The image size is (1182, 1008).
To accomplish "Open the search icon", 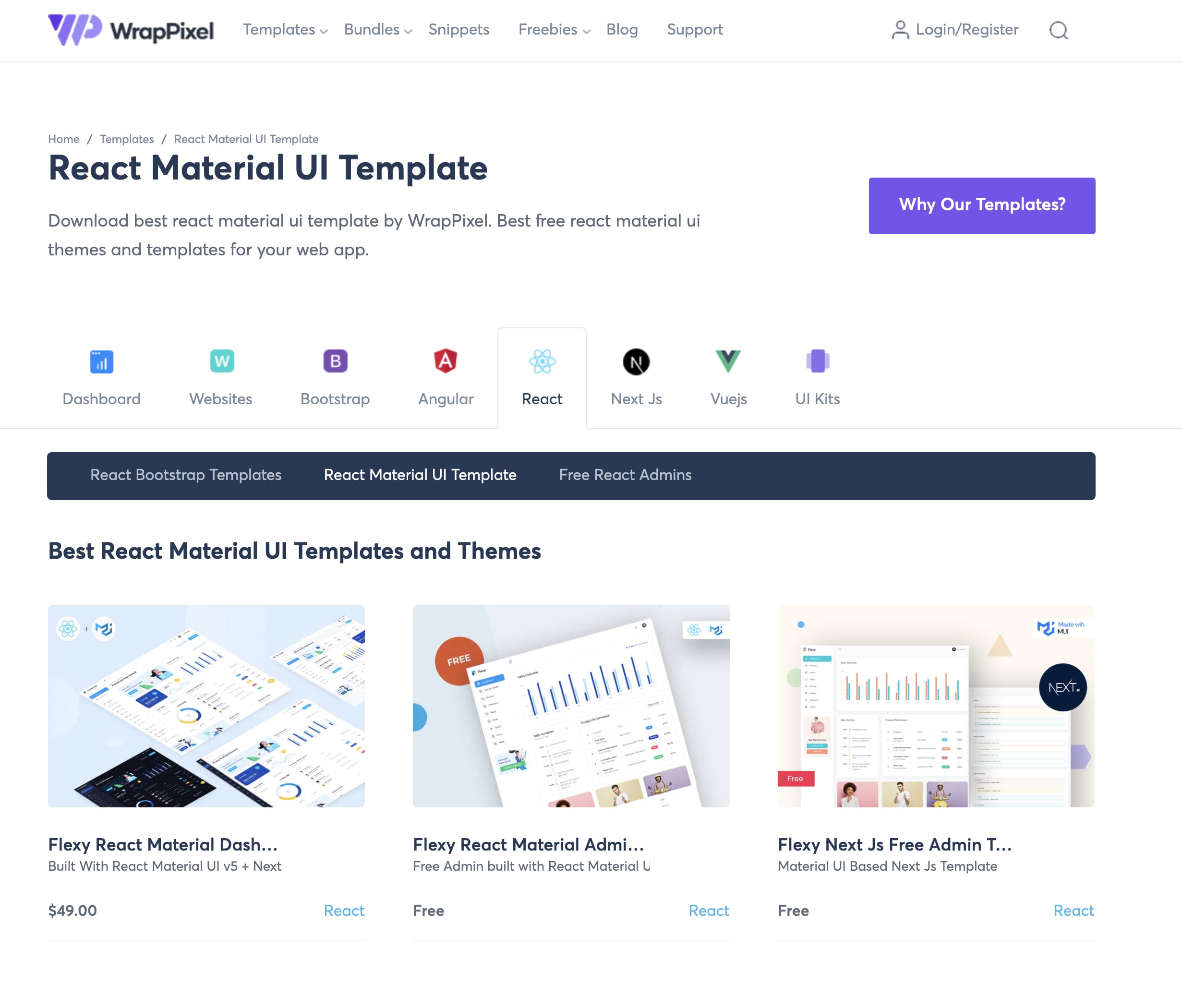I will coord(1058,30).
